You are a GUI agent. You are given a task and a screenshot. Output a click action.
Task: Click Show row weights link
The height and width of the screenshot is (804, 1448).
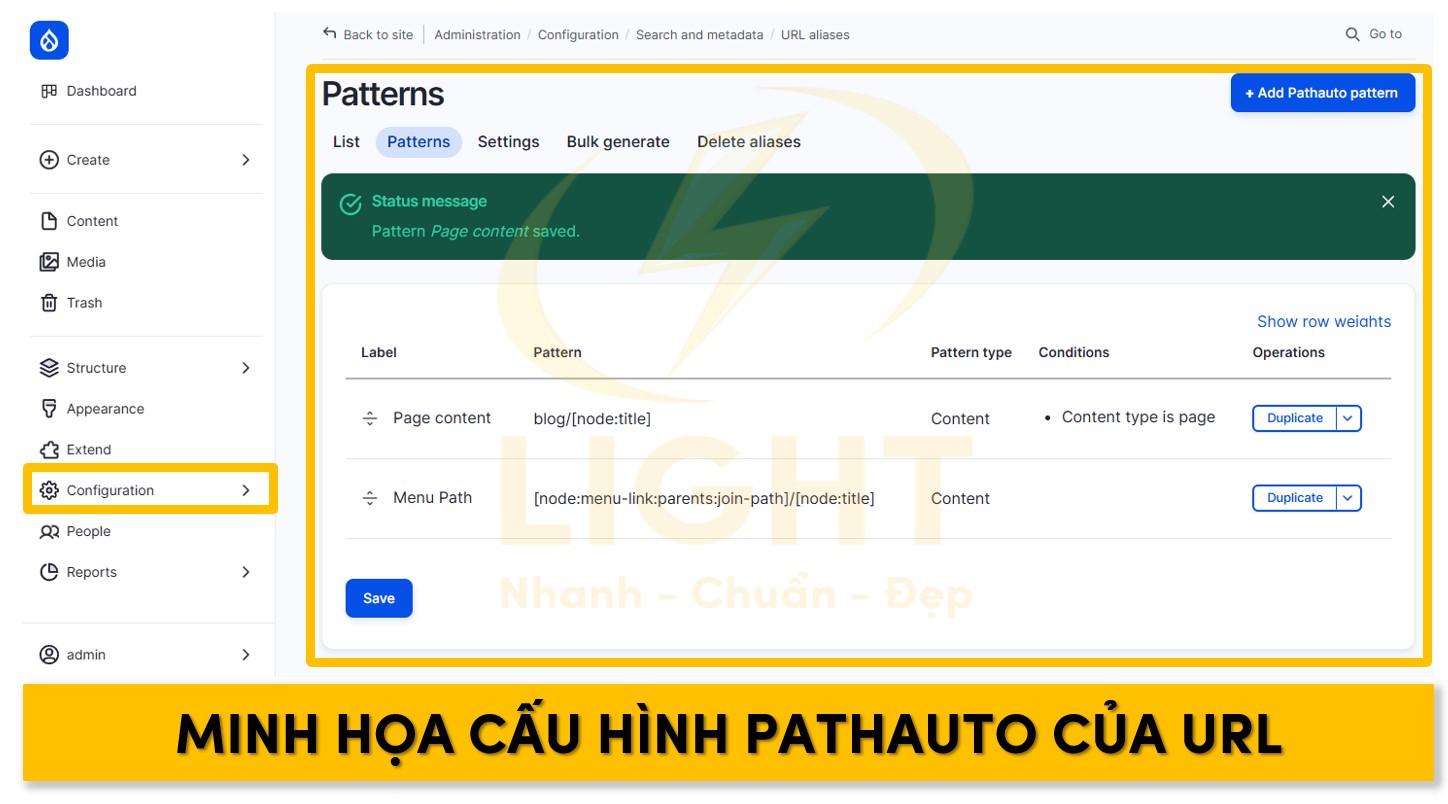coord(1324,321)
